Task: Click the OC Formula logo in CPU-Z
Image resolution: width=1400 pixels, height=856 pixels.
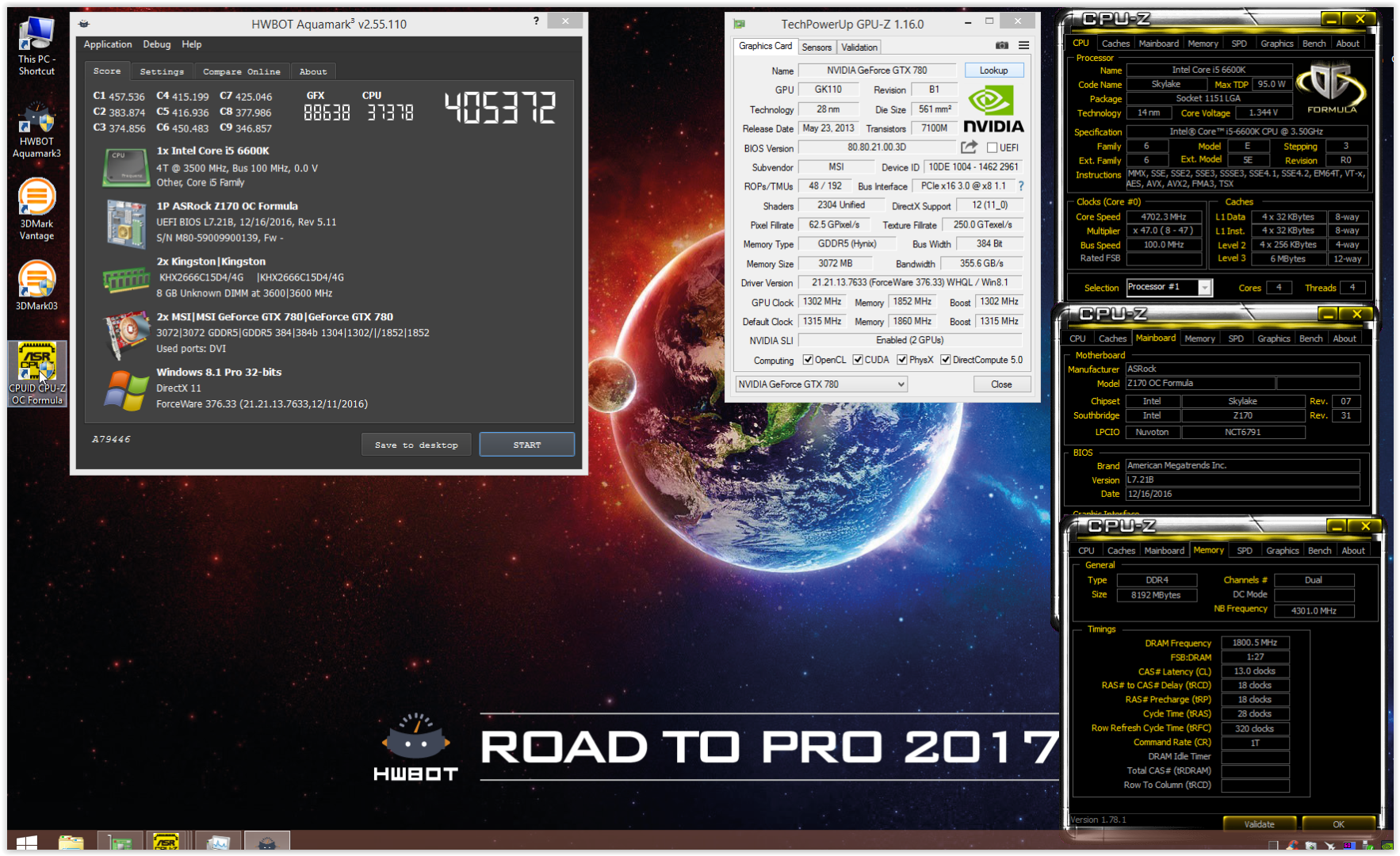Action: pos(1331,89)
